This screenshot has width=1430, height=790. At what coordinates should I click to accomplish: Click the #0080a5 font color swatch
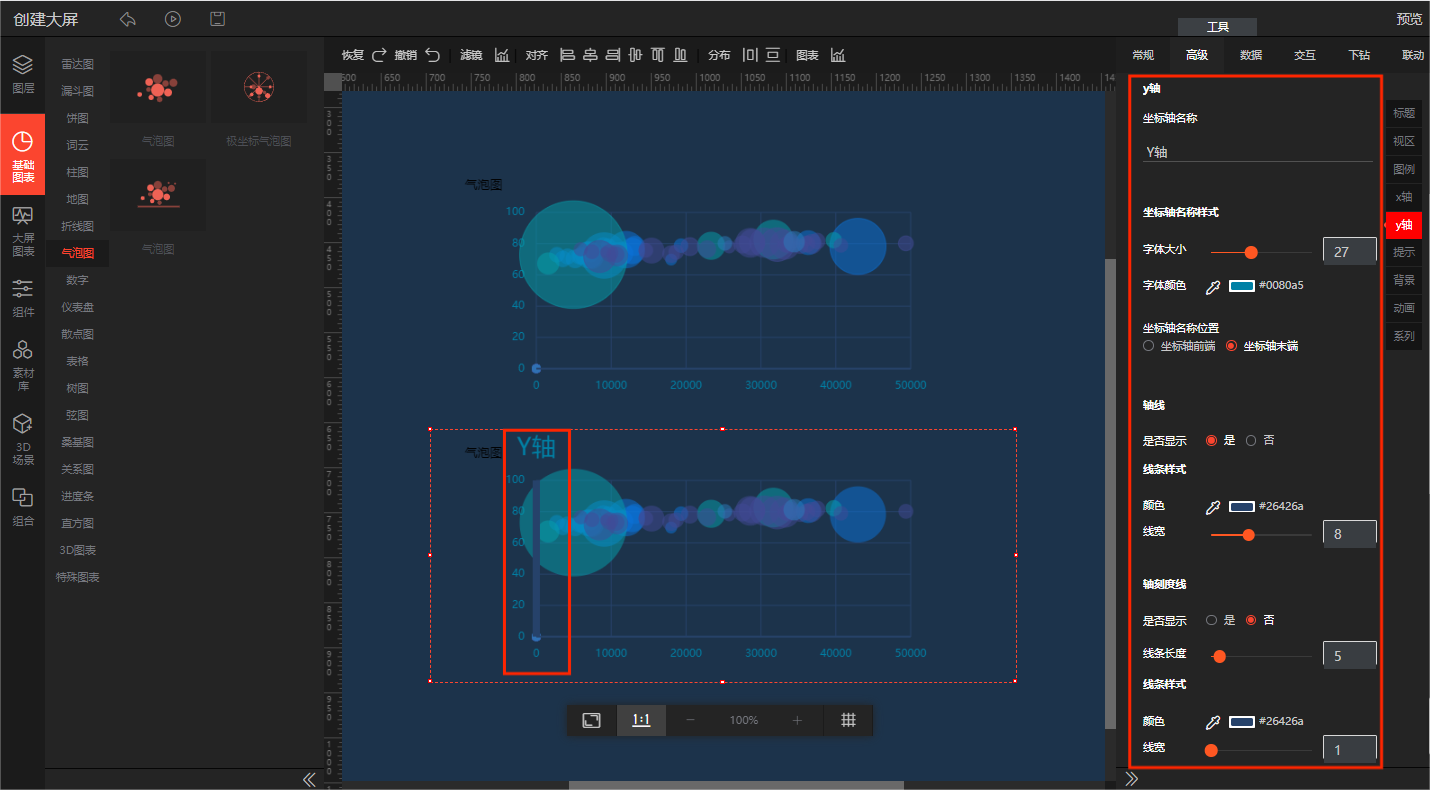(x=1242, y=286)
